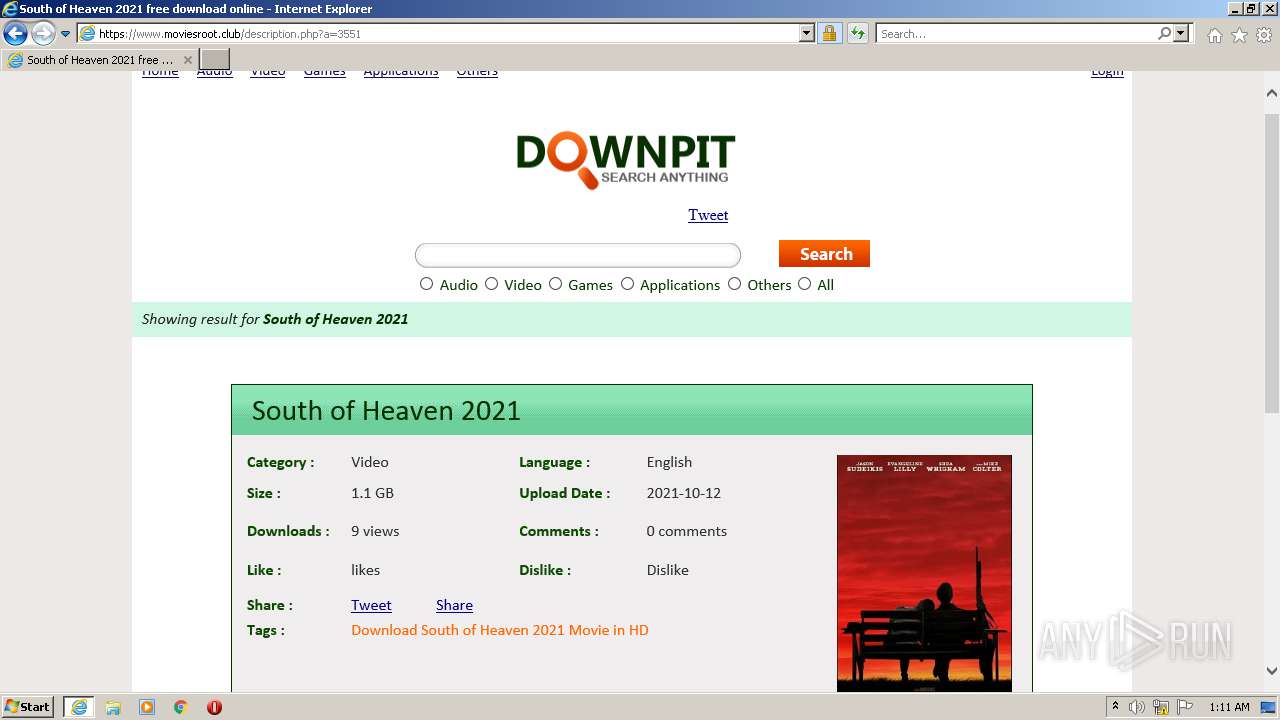Click the orange Search button
The height and width of the screenshot is (720, 1280).
click(824, 254)
